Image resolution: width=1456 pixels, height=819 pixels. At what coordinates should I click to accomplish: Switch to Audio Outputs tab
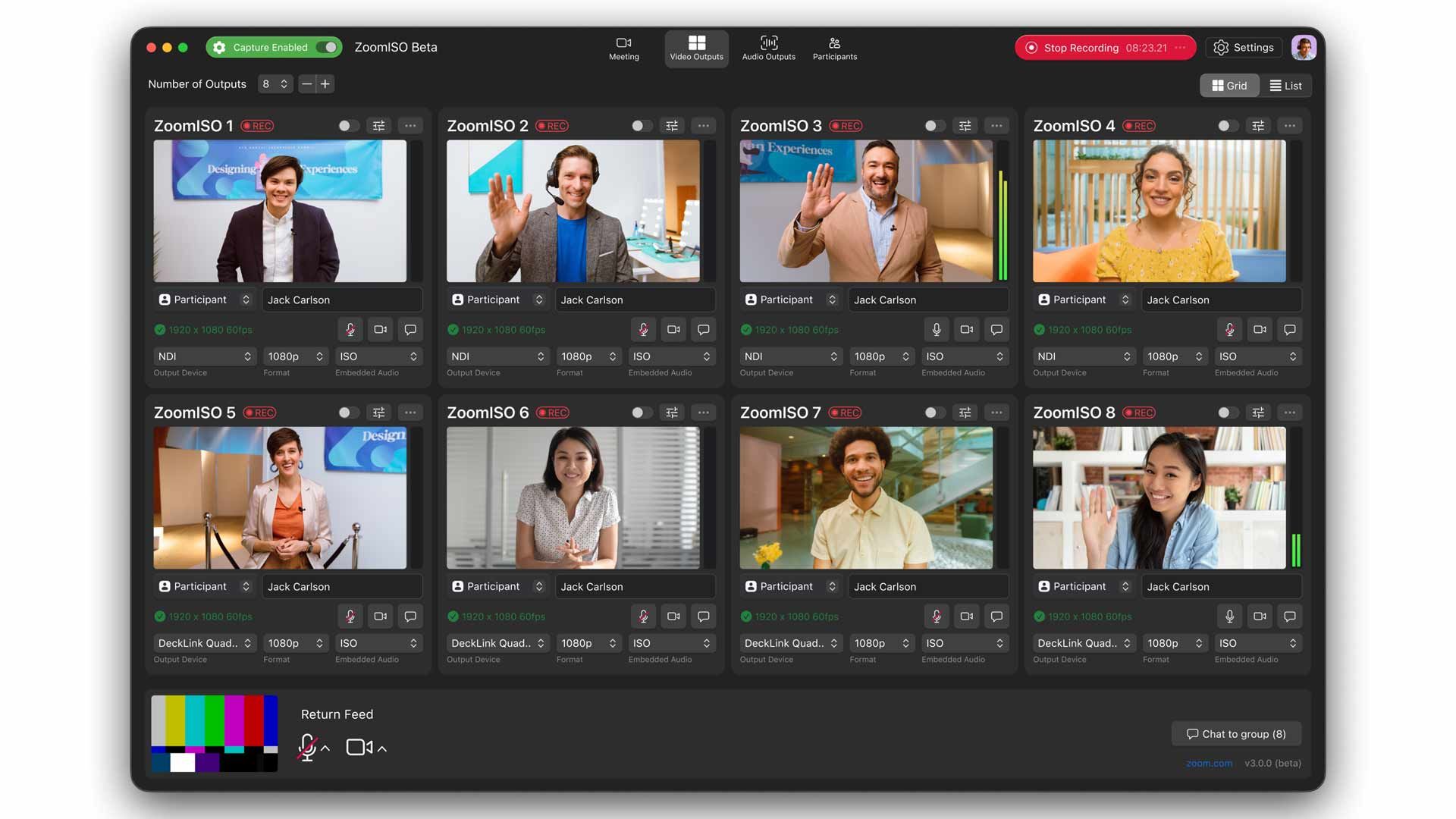[x=769, y=49]
